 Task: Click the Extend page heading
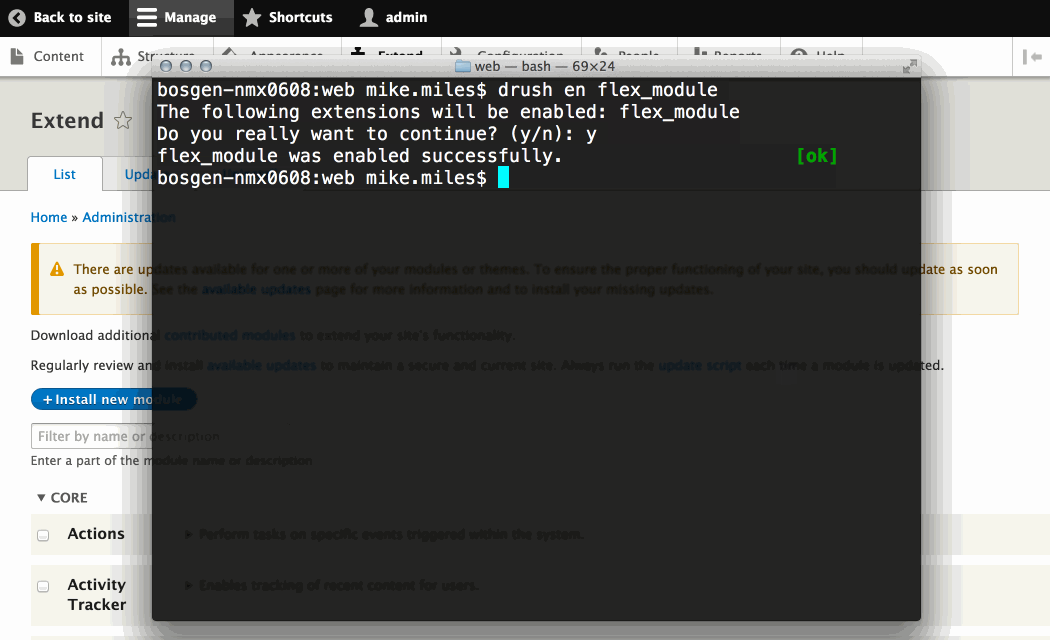[x=67, y=121]
